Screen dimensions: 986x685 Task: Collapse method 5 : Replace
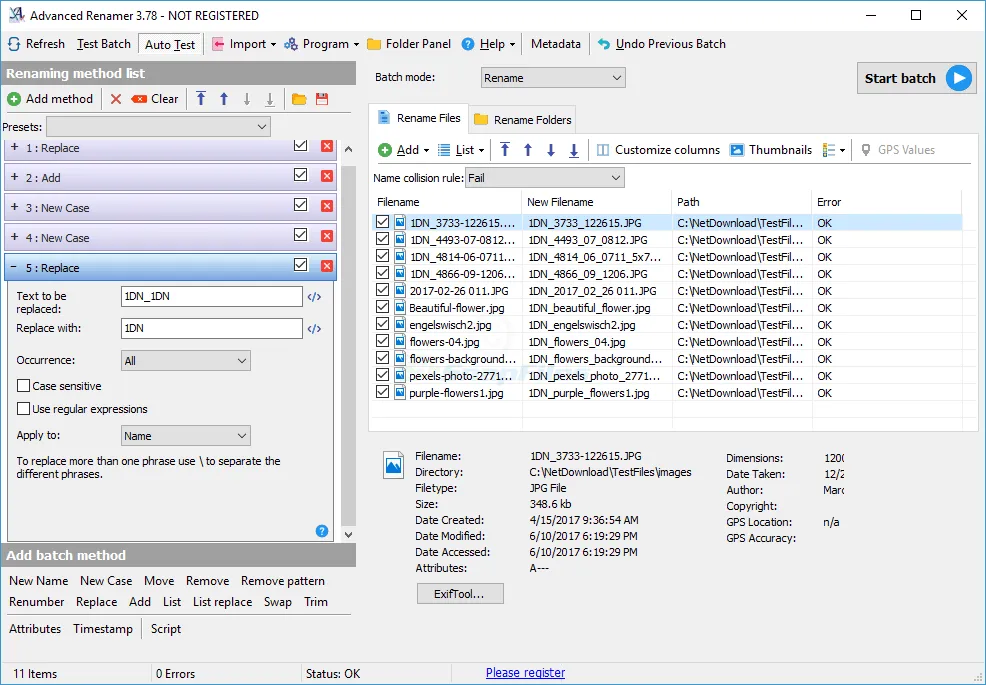14,267
